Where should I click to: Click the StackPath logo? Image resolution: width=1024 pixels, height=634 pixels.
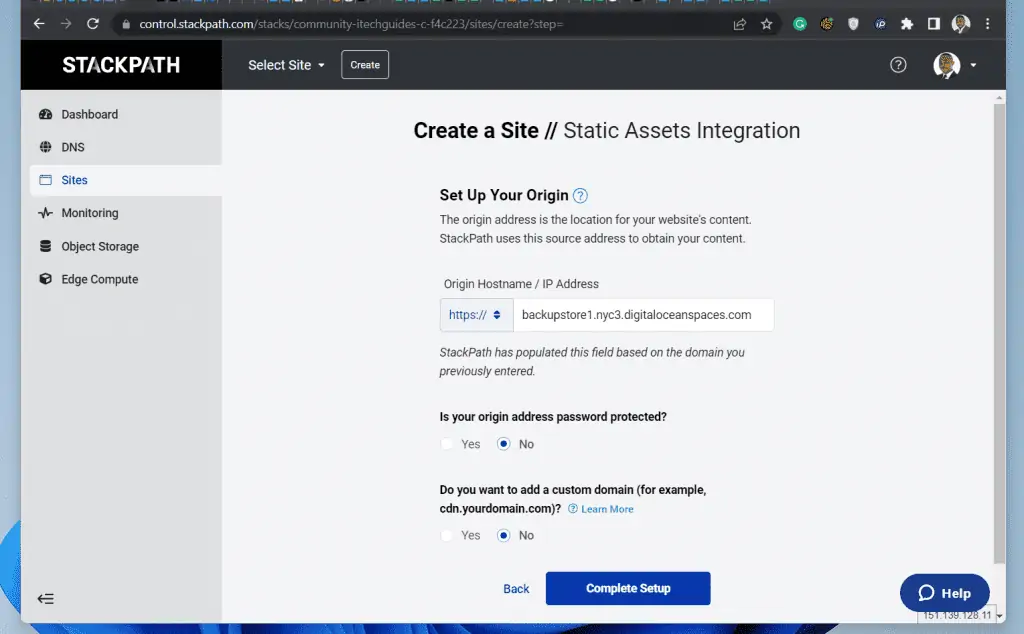(x=121, y=65)
